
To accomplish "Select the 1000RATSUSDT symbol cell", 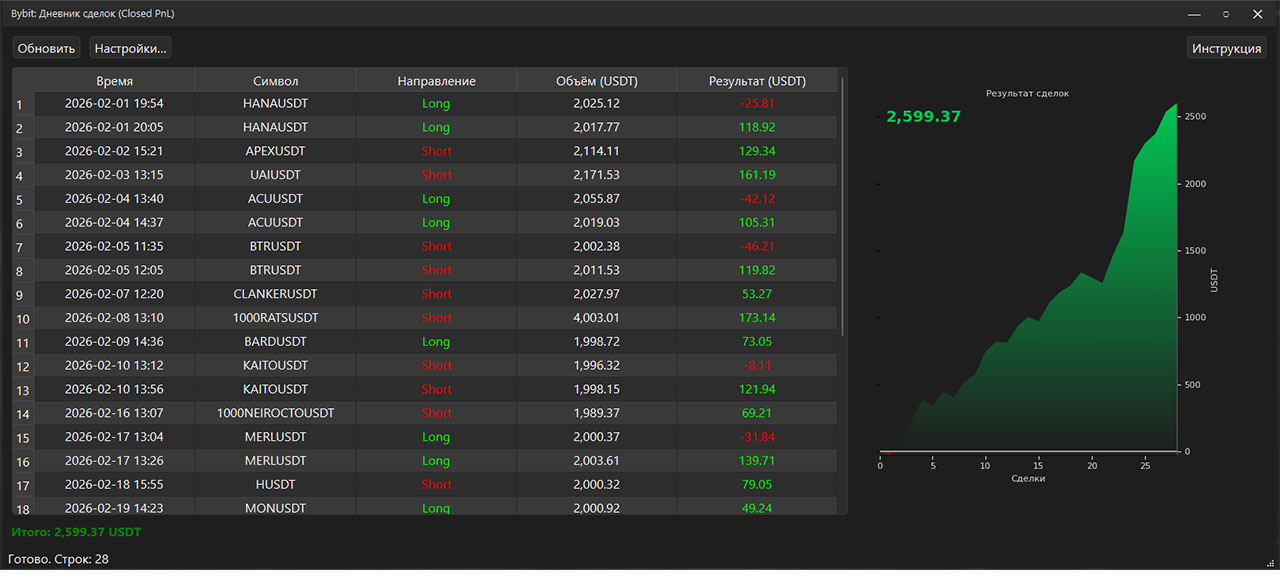I will 275,318.
